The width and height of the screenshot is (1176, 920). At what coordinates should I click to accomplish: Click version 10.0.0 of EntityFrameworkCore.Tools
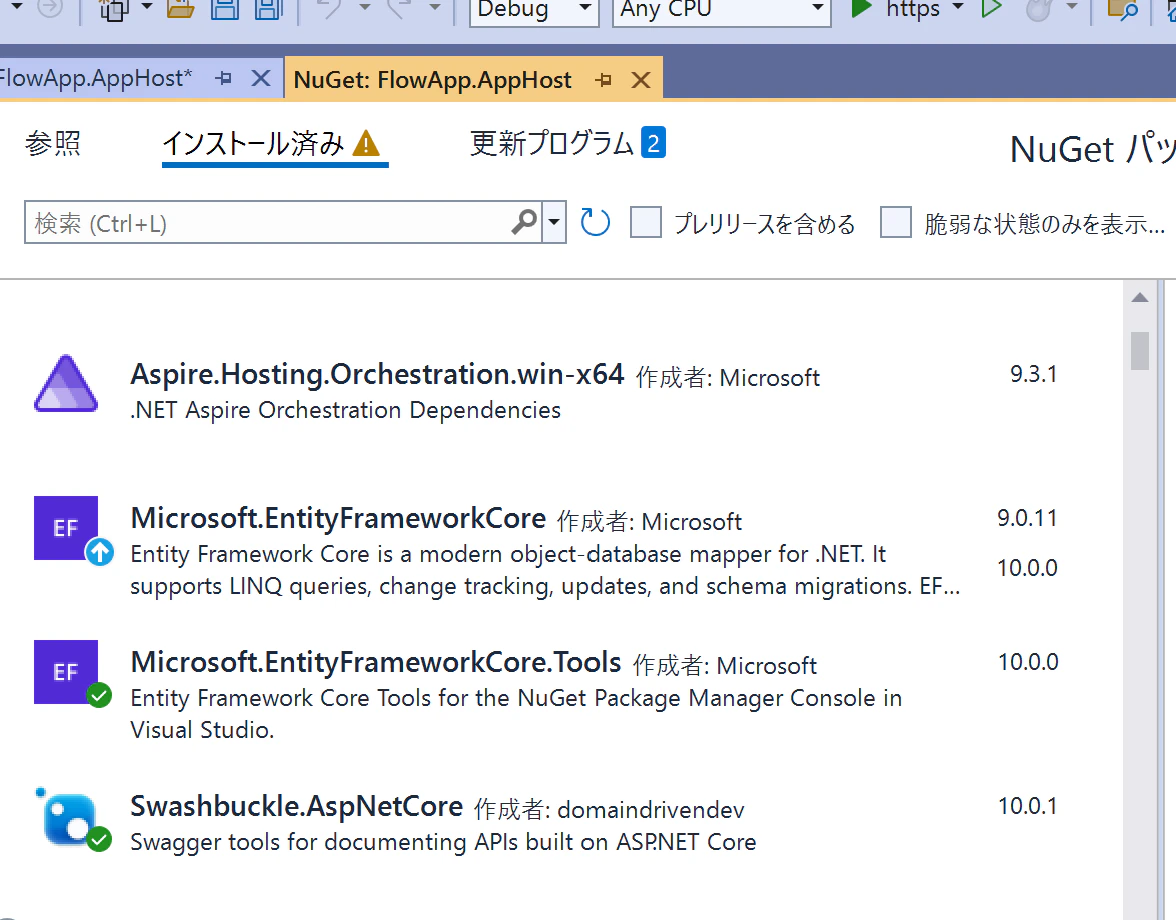pyautogui.click(x=1028, y=662)
